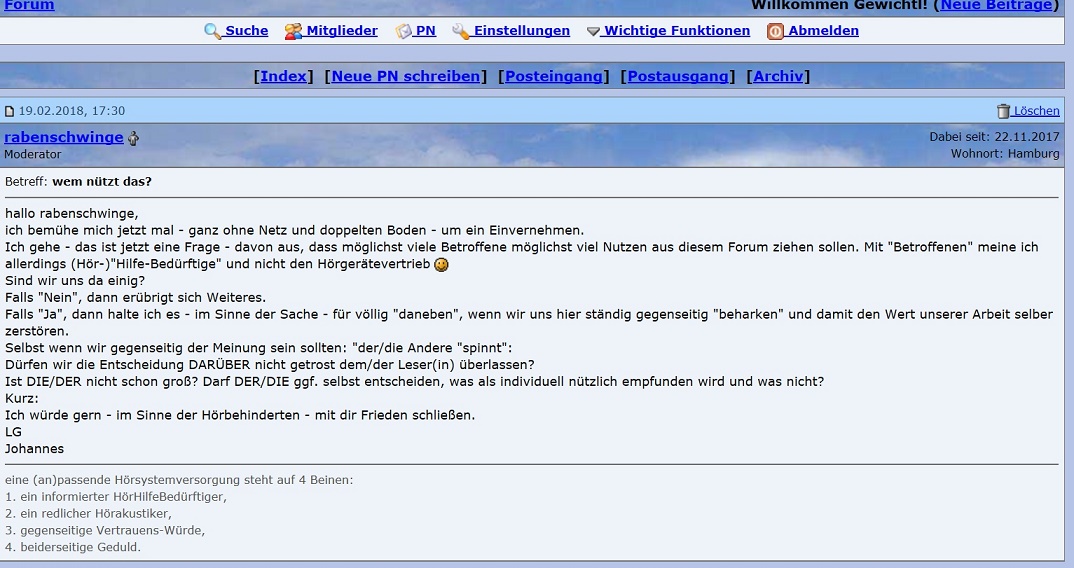This screenshot has height=568, width=1074.
Task: Click the post icon before the date 19.02.2018
Action: (x=10, y=111)
